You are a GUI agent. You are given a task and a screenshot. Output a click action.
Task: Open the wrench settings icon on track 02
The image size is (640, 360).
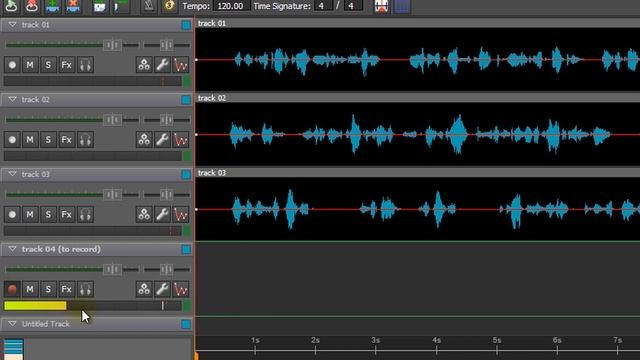(162, 140)
